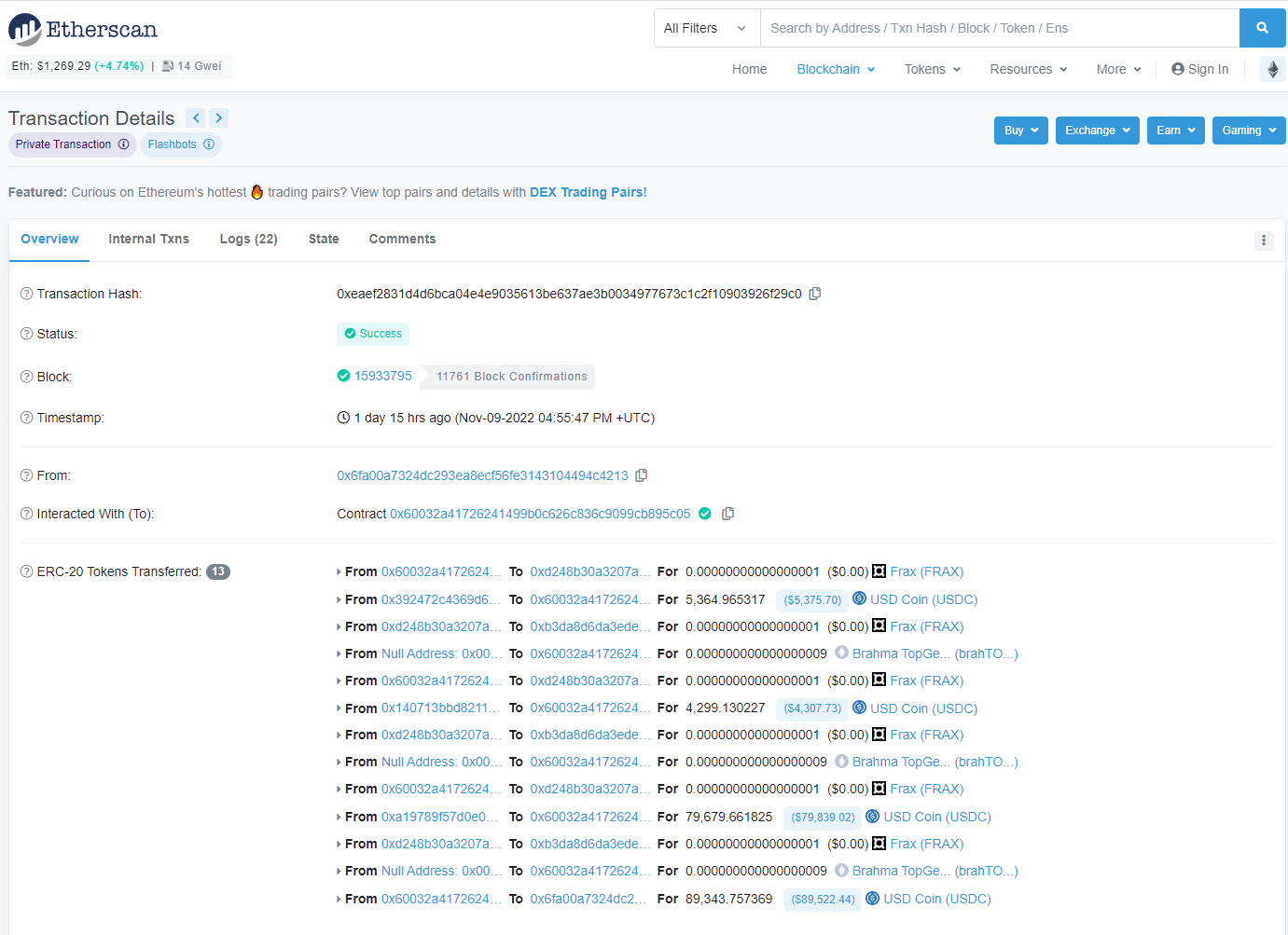
Task: Click the contract verified green checkmark
Action: click(705, 514)
